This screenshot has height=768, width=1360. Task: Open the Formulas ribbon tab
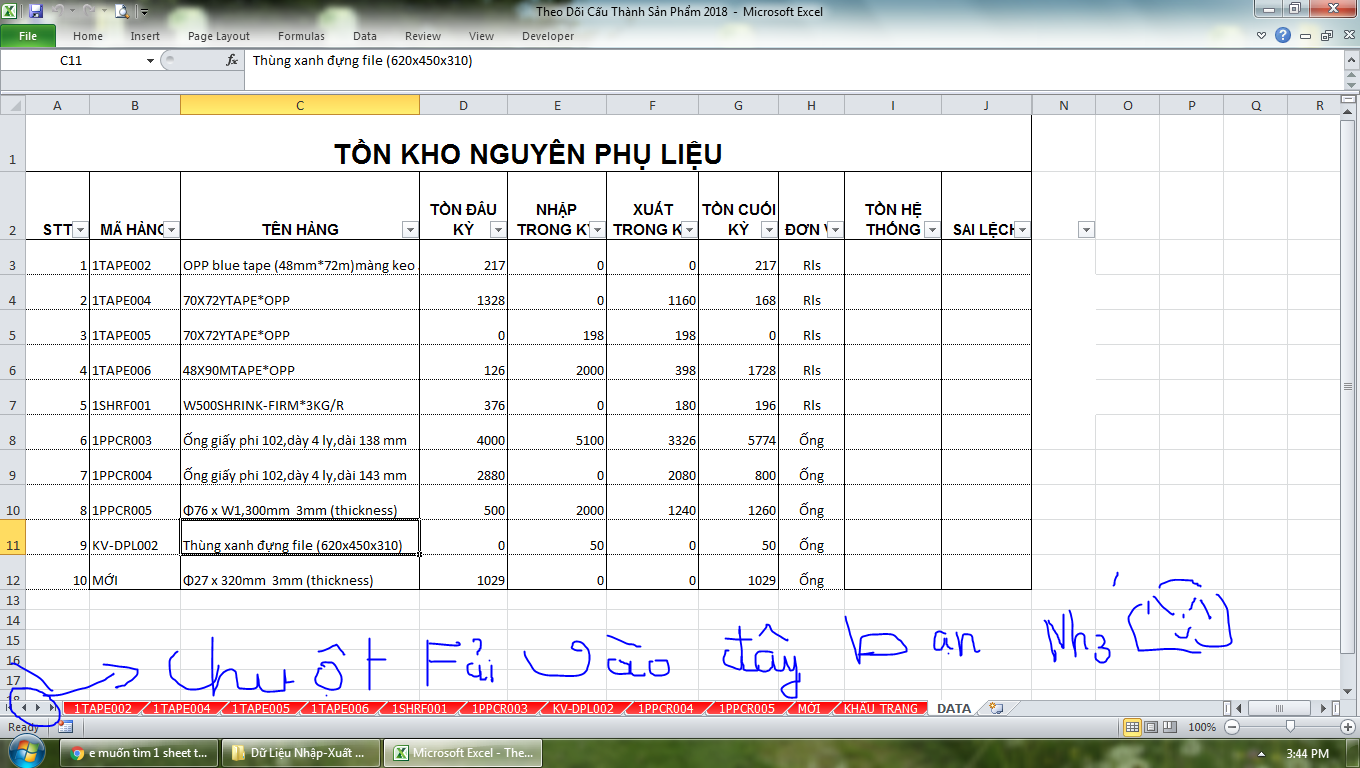[301, 36]
